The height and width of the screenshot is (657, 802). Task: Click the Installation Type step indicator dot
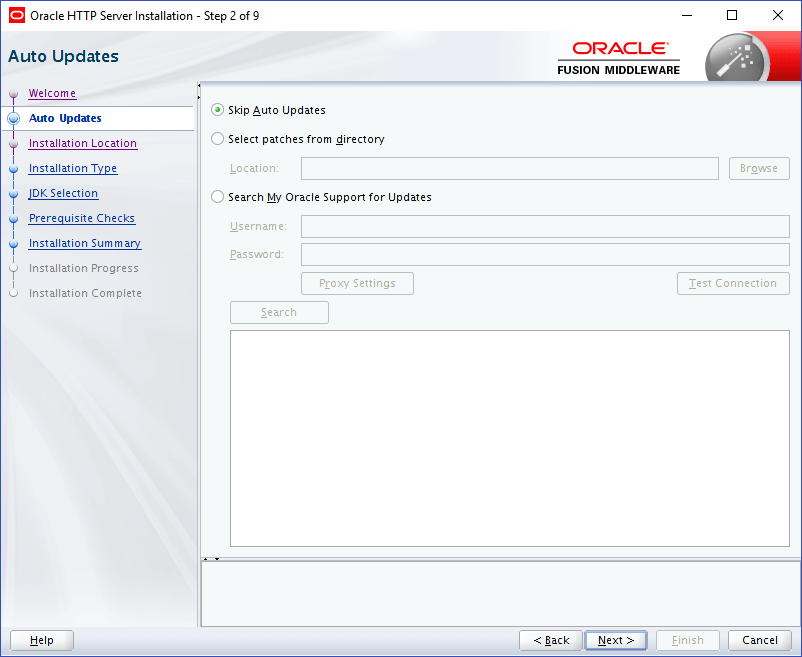(13, 168)
